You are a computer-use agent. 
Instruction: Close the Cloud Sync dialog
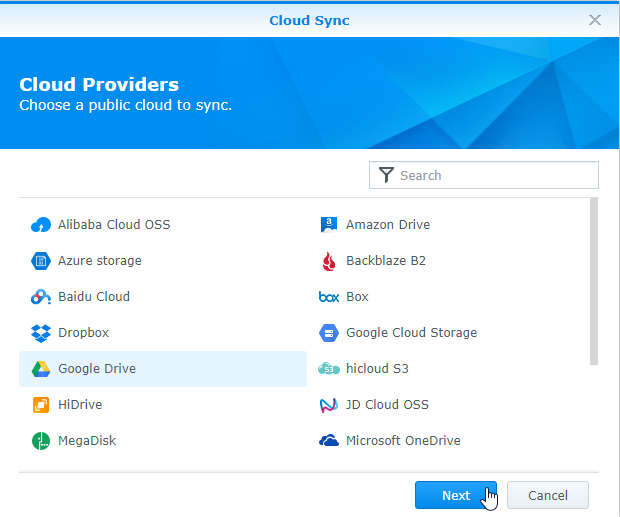click(595, 20)
